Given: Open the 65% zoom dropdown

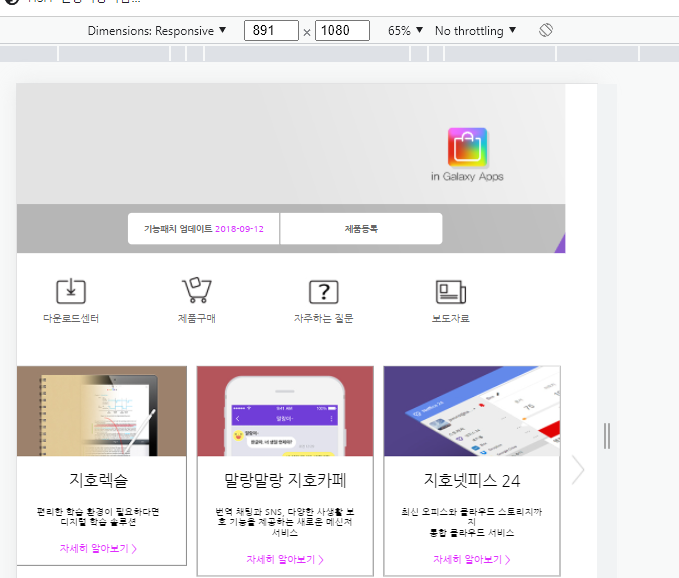Looking at the screenshot, I should [405, 31].
